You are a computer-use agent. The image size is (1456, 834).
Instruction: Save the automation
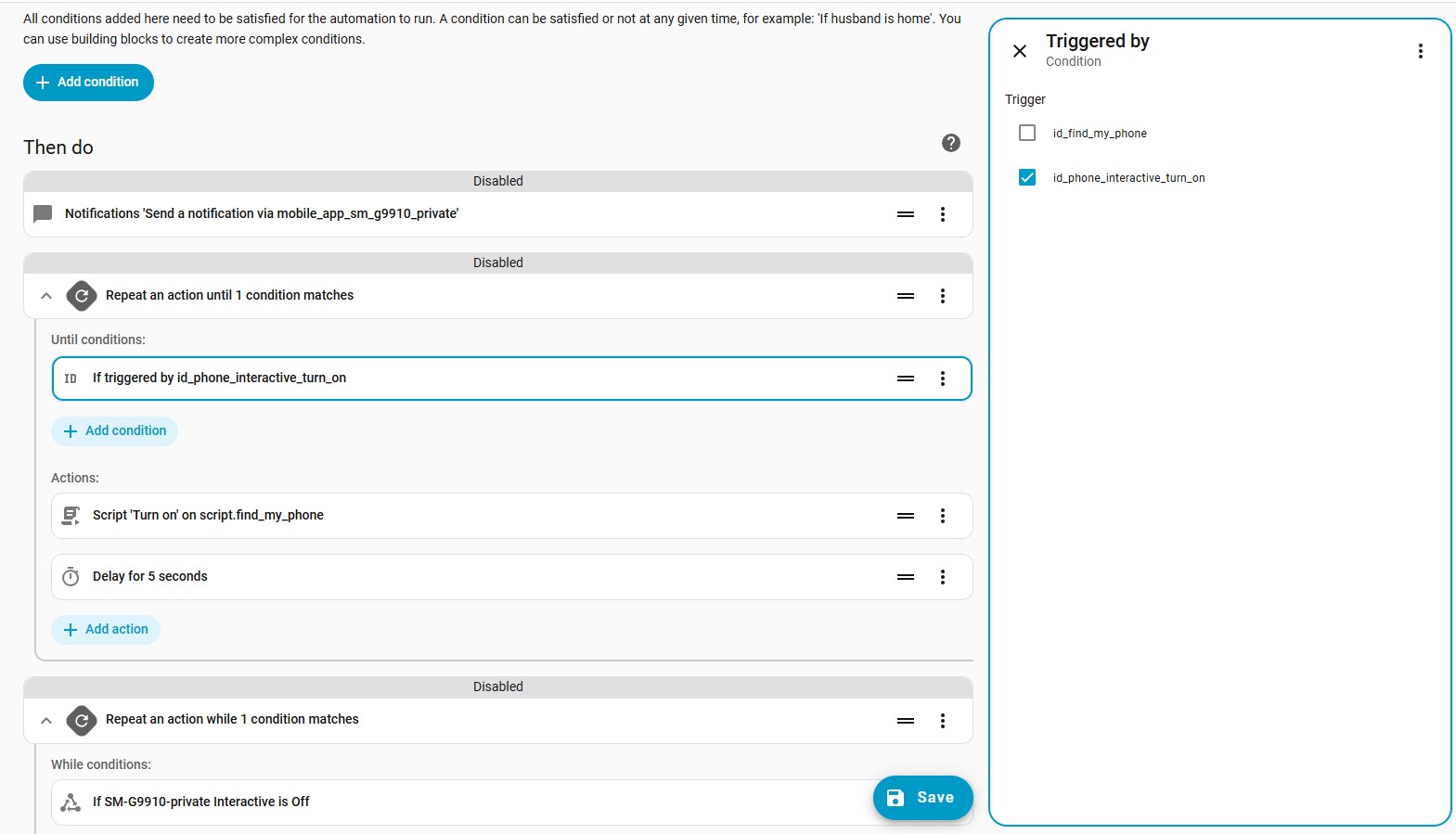[x=922, y=798]
